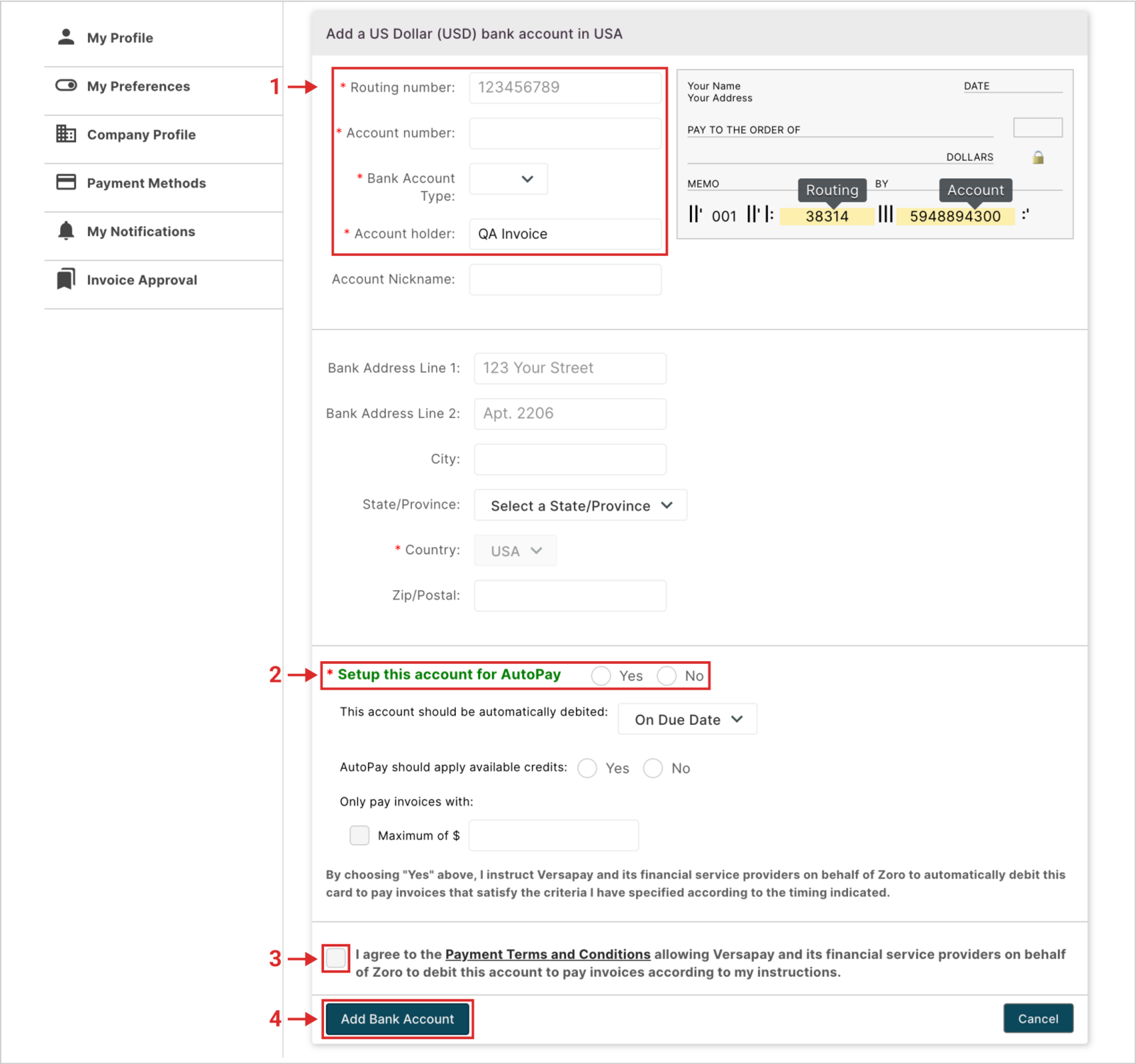This screenshot has height=1064, width=1136.
Task: Click the My Profile person icon
Action: pyautogui.click(x=66, y=37)
